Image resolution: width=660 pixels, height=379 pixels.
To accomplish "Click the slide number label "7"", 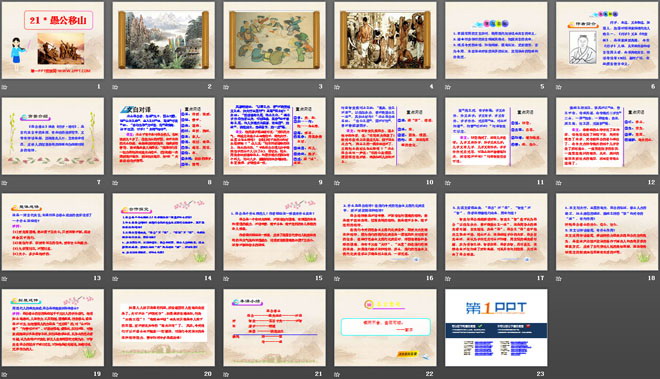I will point(99,182).
